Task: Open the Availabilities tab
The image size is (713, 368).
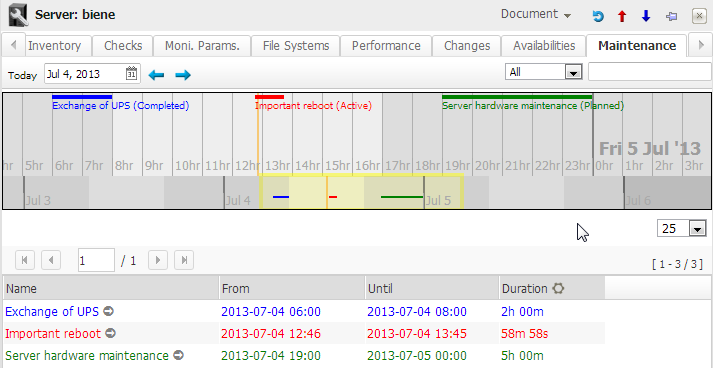Action: point(544,46)
